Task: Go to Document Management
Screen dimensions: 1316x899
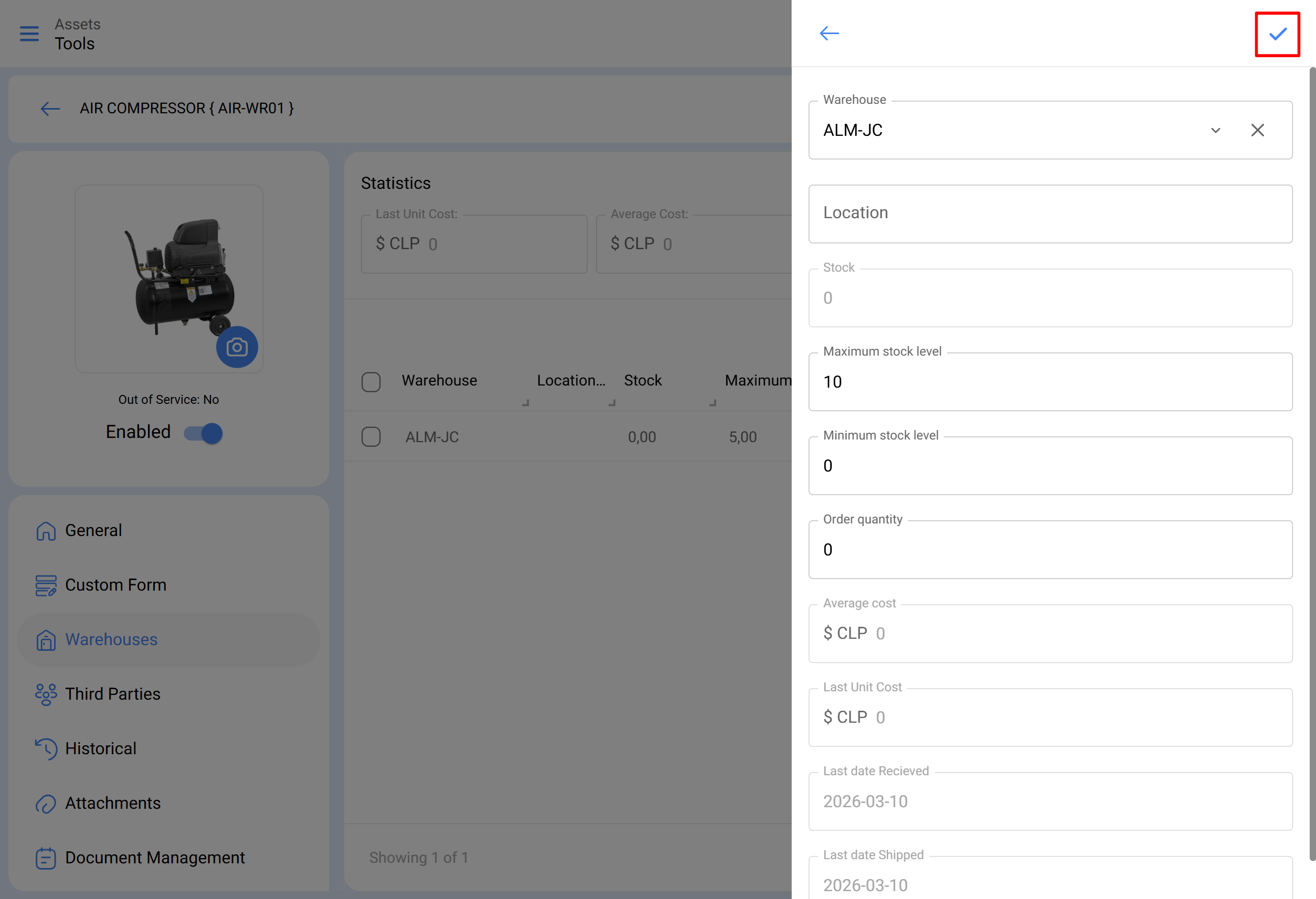Action: coord(155,858)
